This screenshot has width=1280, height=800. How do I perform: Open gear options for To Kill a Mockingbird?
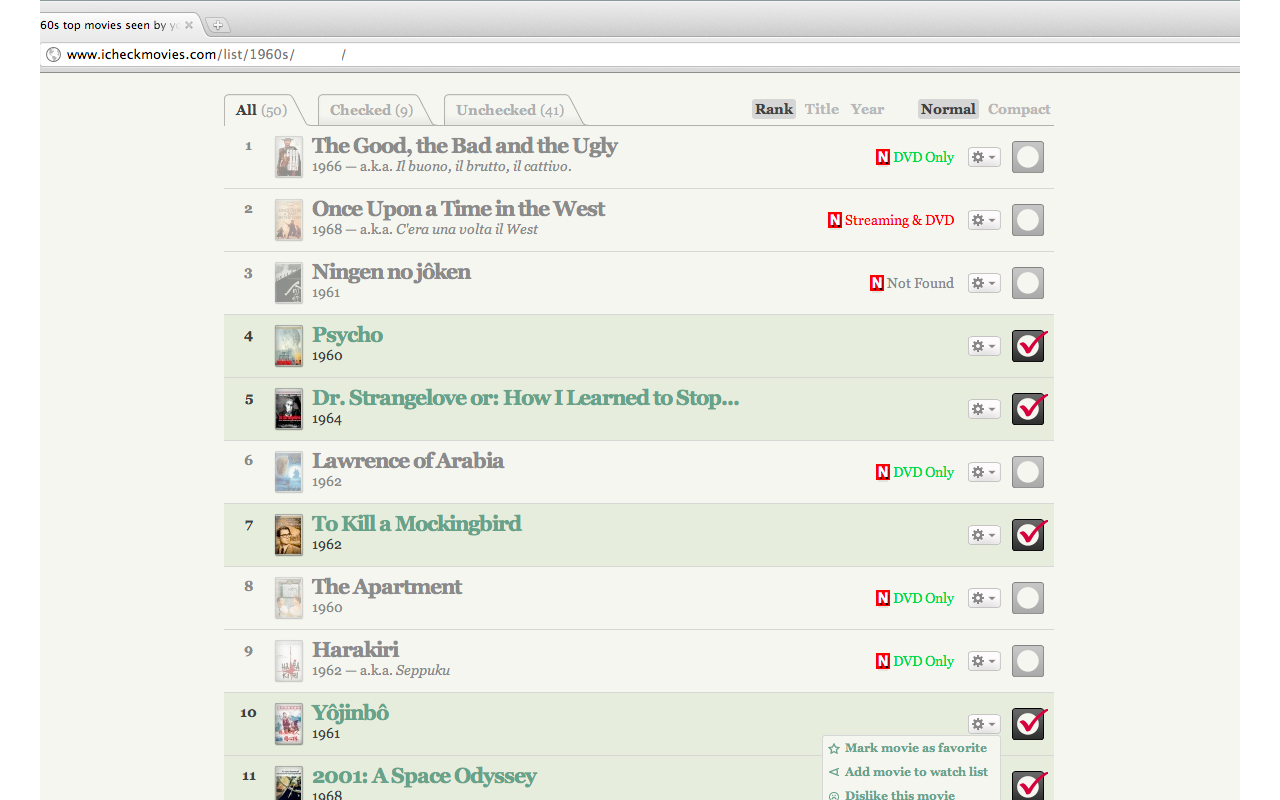click(984, 535)
